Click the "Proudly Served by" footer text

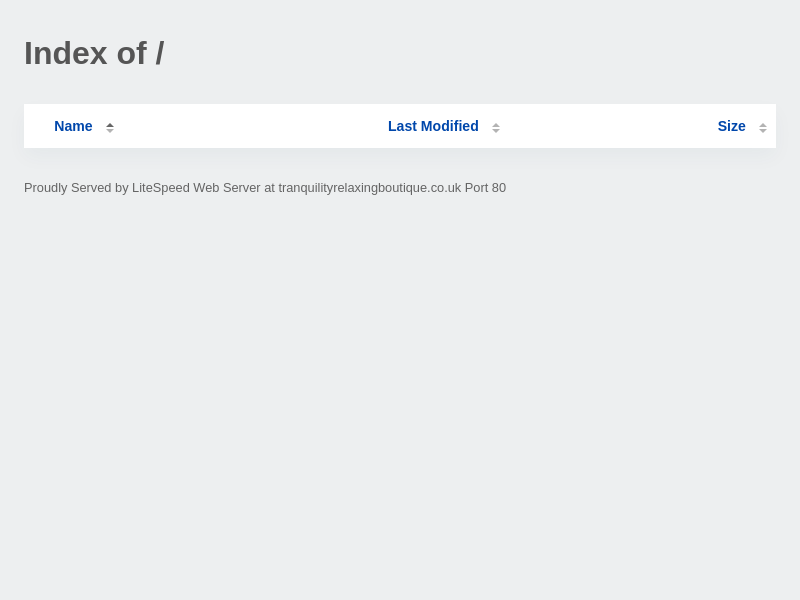pyautogui.click(x=76, y=188)
